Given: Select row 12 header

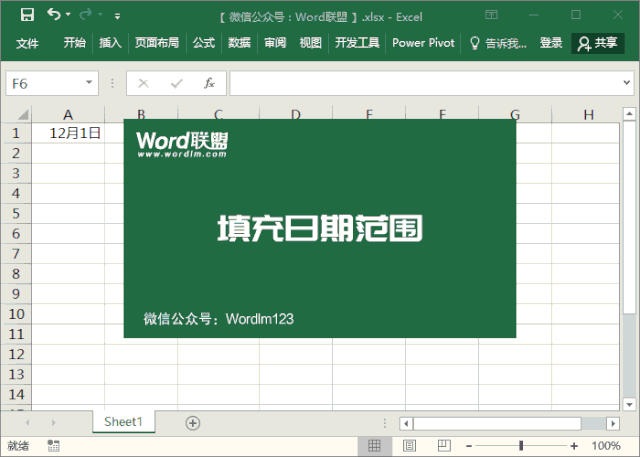Looking at the screenshot, I should [16, 354].
